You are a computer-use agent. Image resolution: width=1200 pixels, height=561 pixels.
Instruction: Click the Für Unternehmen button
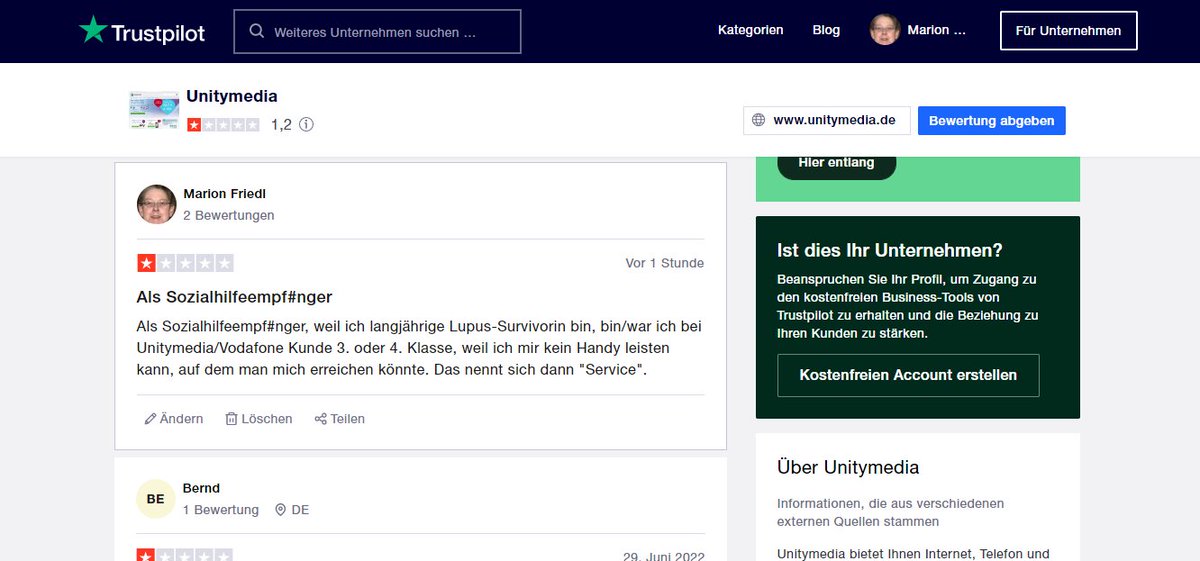[1068, 31]
